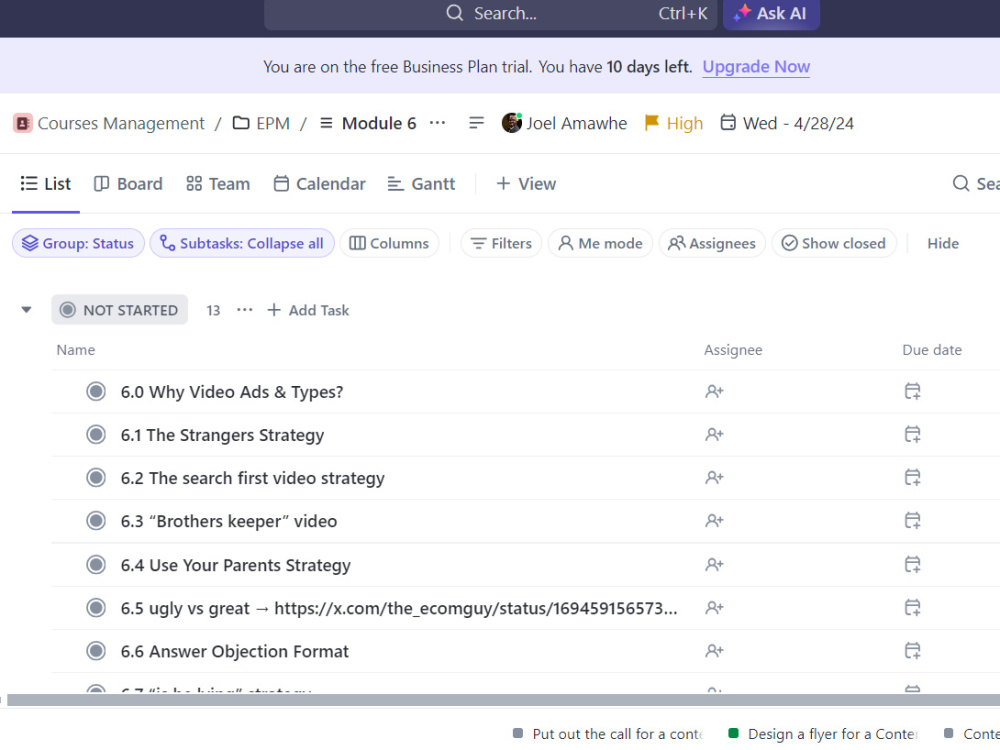
Task: Add a new view with + View
Action: (x=526, y=184)
